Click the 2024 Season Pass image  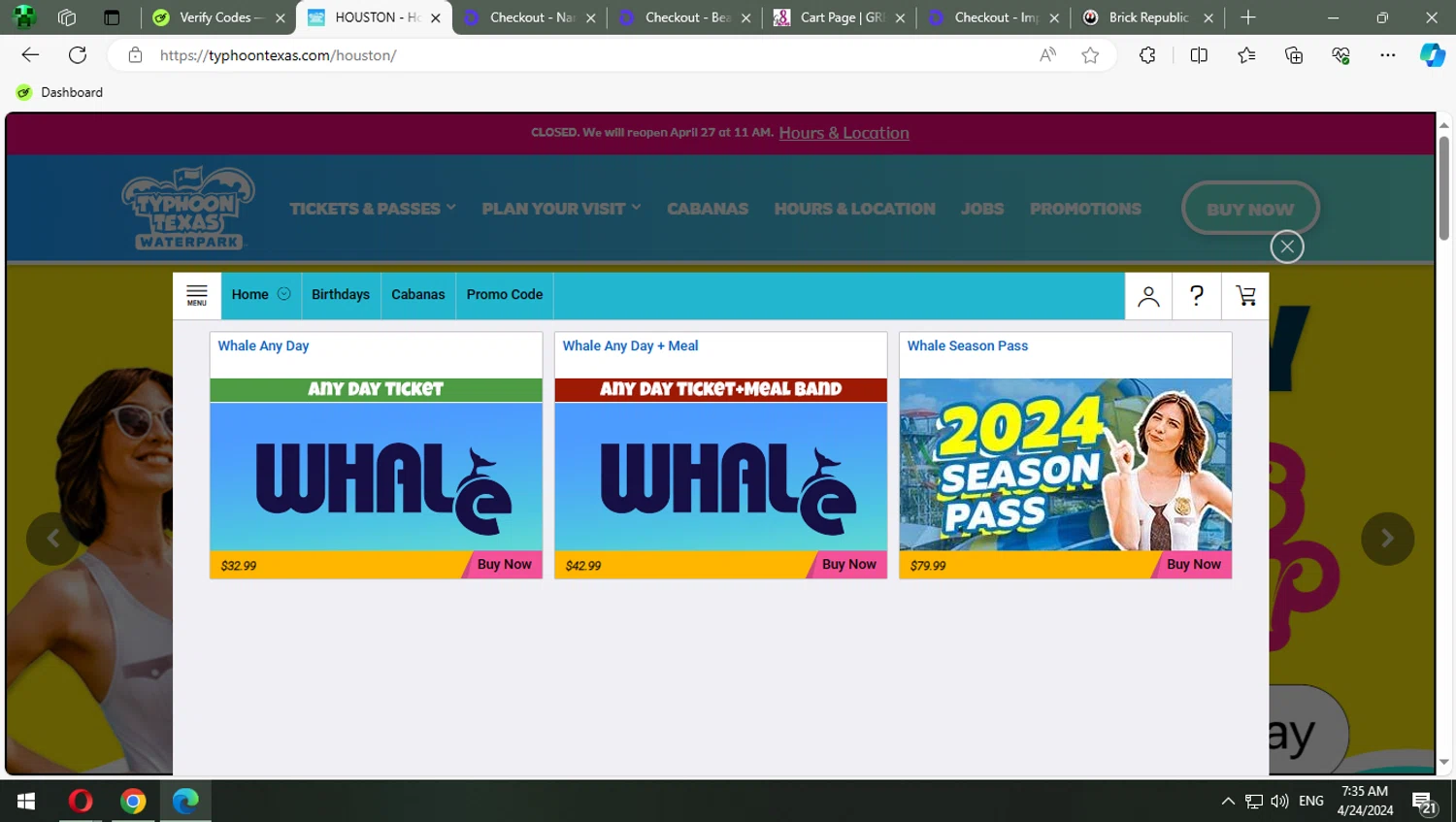(x=1065, y=464)
